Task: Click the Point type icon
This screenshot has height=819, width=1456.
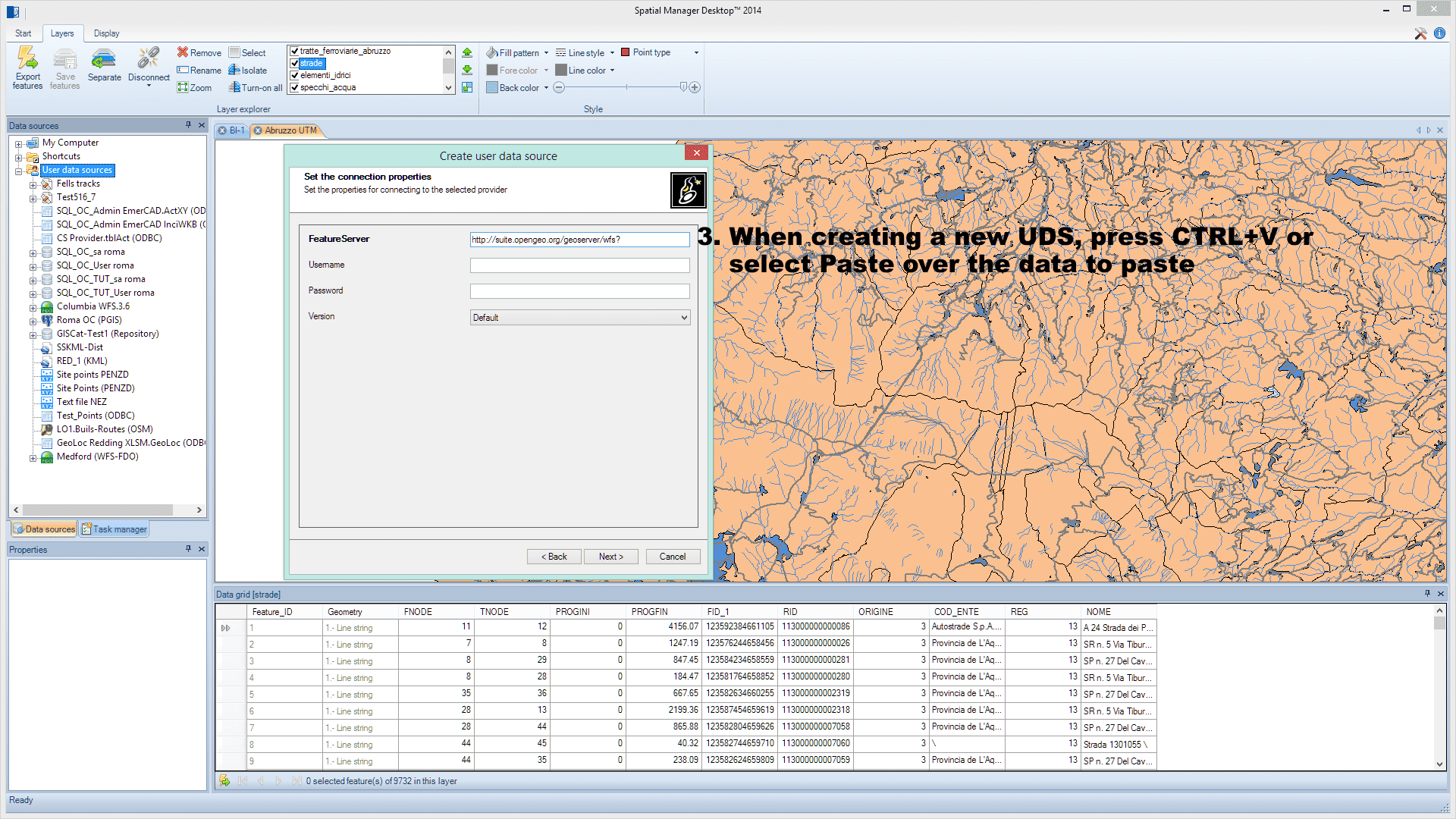Action: [626, 52]
